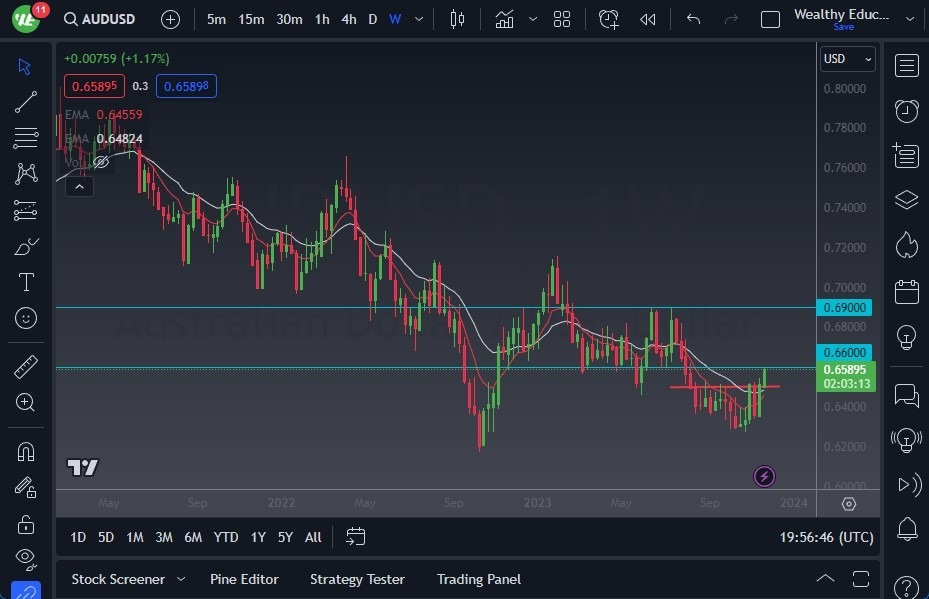Start bar replay with the rewind icon

click(x=646, y=19)
